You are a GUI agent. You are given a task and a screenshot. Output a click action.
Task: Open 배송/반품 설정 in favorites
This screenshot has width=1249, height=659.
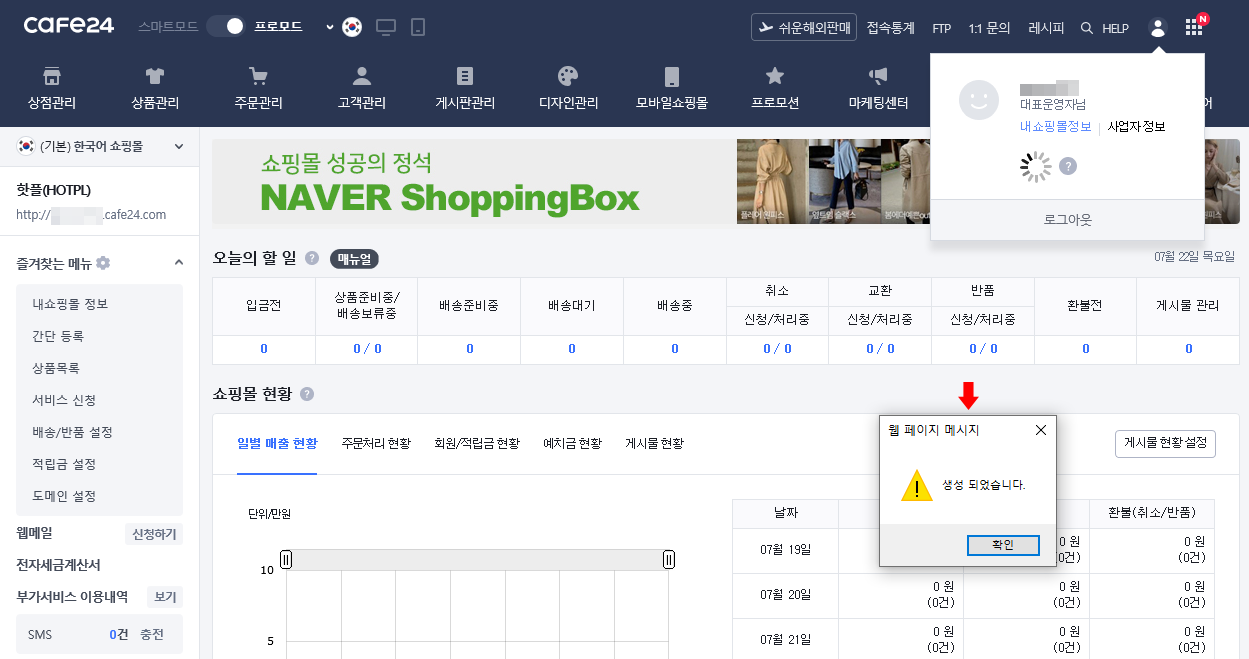tap(72, 432)
